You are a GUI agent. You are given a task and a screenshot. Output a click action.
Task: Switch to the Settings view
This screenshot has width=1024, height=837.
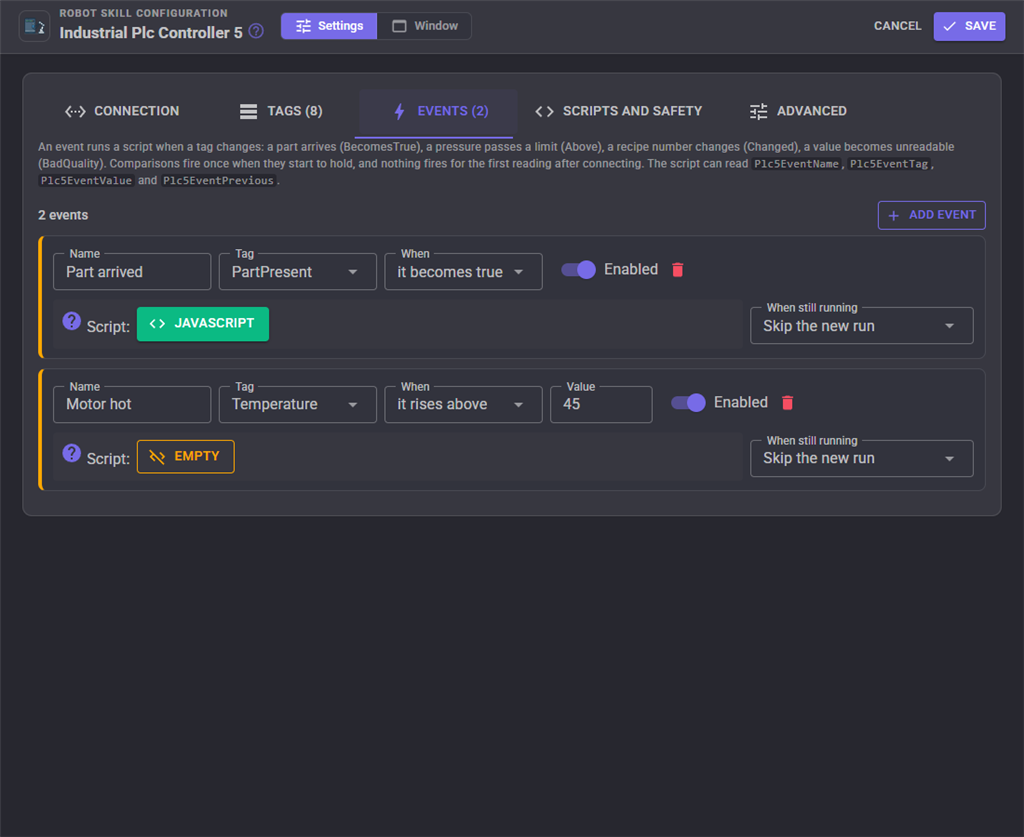[329, 26]
